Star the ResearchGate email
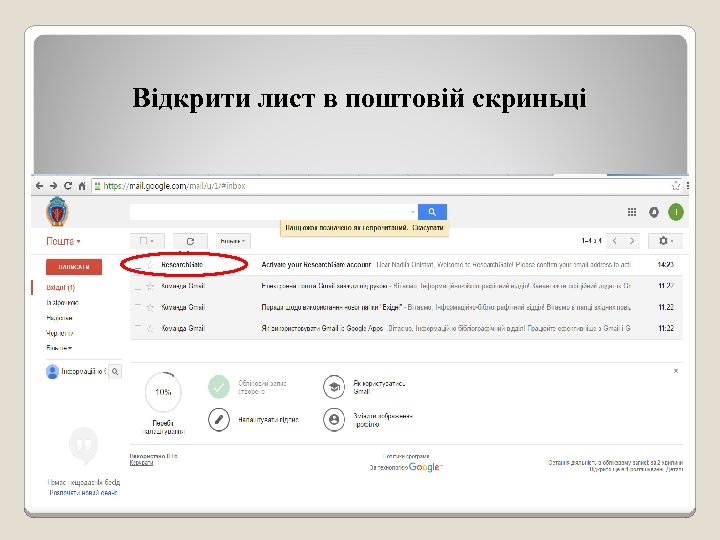 150,265
